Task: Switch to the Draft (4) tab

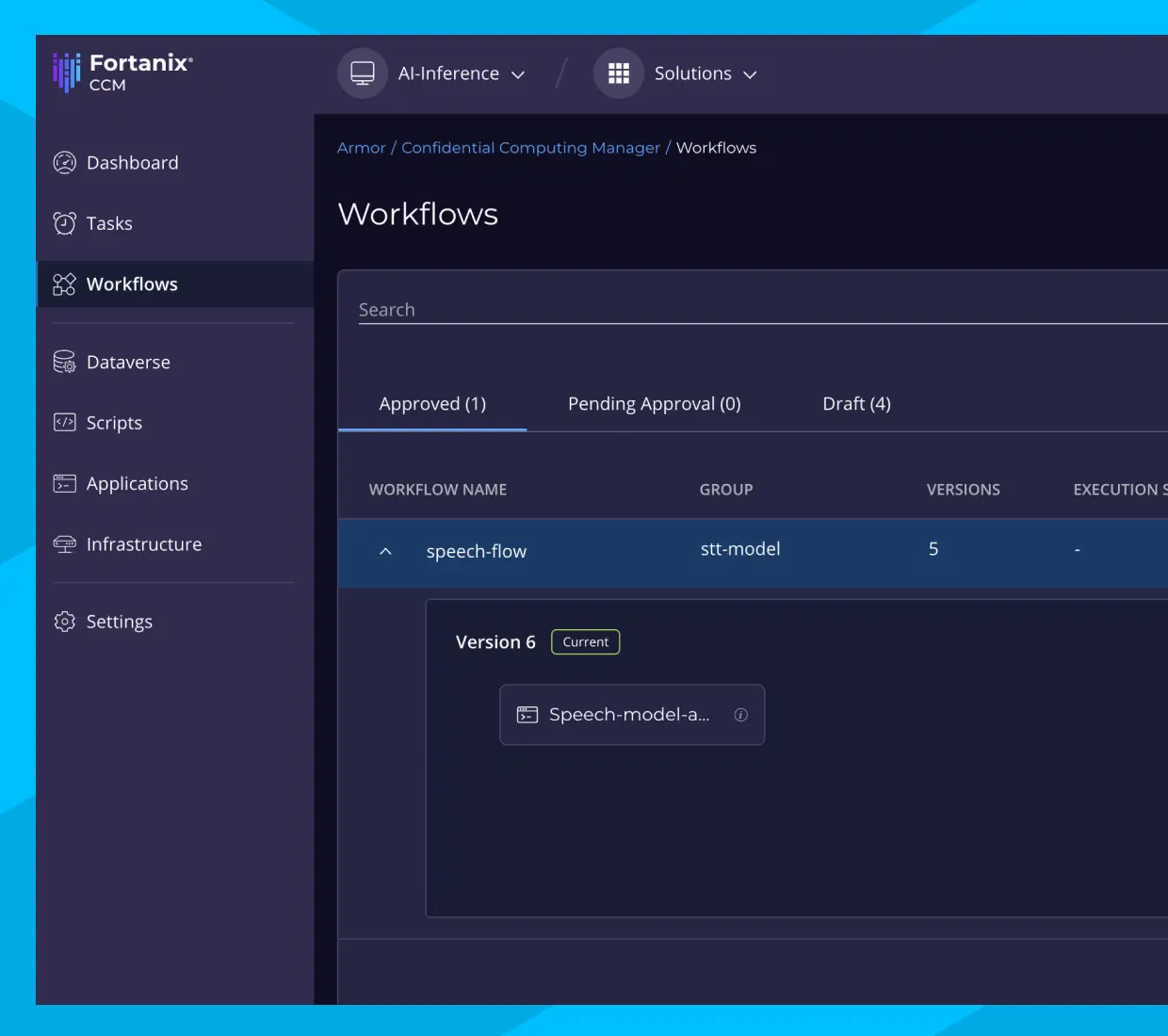Action: [x=856, y=404]
